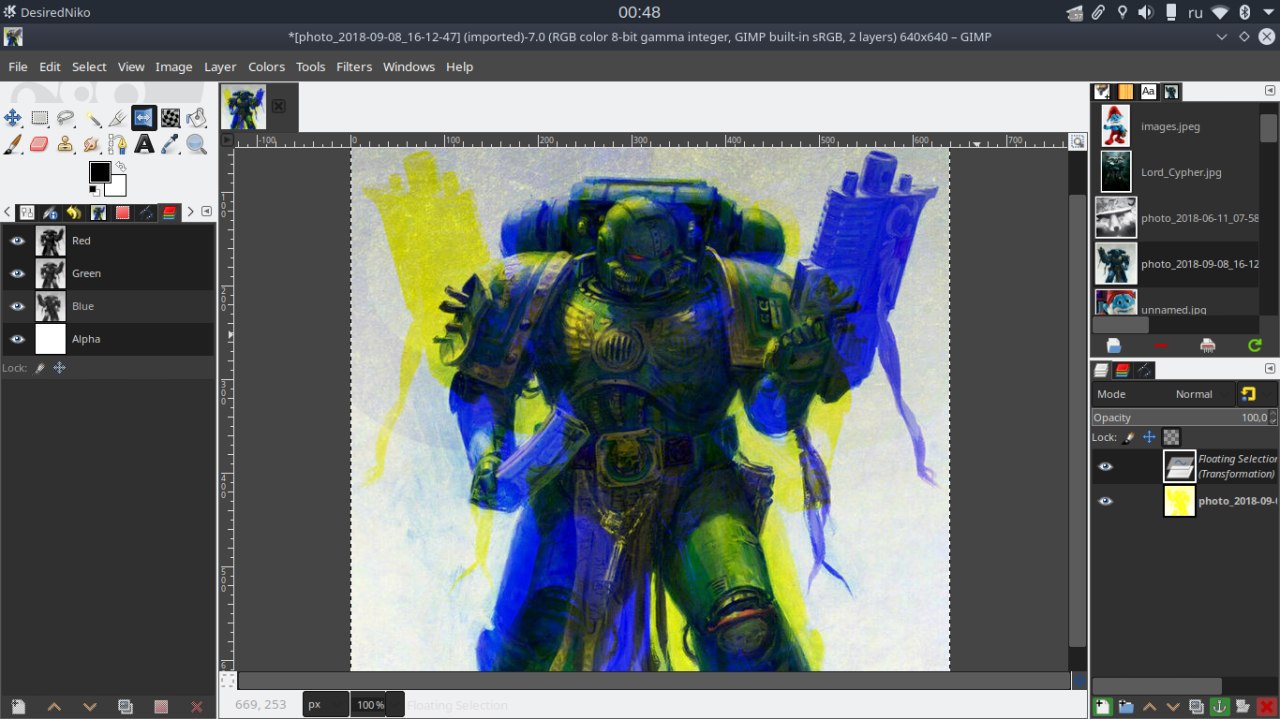Open the left dock tab configuration menu
Screen dimensions: 1280x719
[x=207, y=212]
